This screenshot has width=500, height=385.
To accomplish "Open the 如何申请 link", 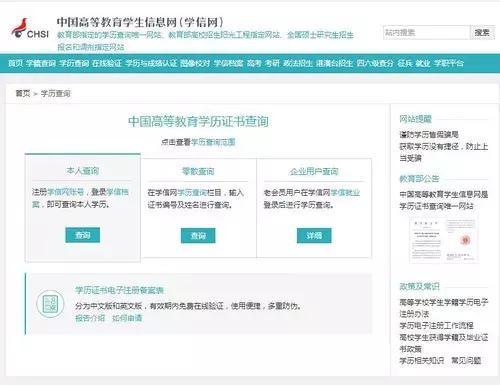I will (x=127, y=318).
